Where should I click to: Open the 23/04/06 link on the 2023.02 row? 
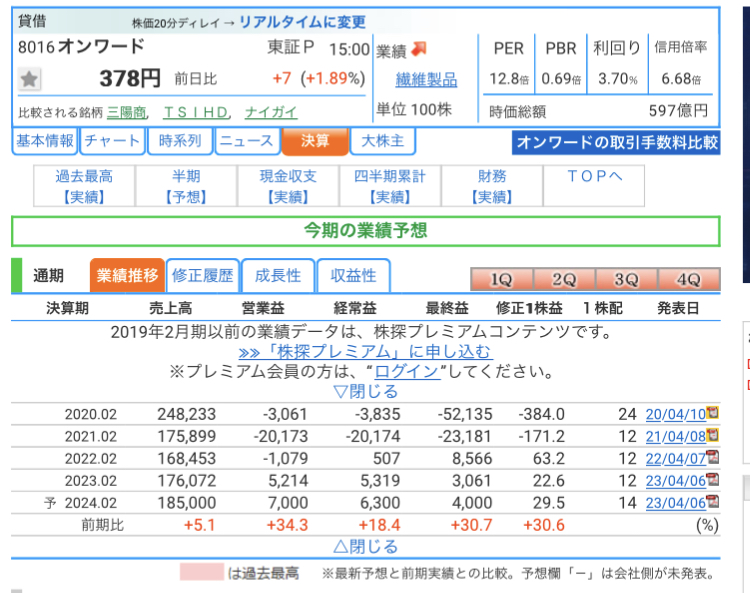tap(676, 481)
